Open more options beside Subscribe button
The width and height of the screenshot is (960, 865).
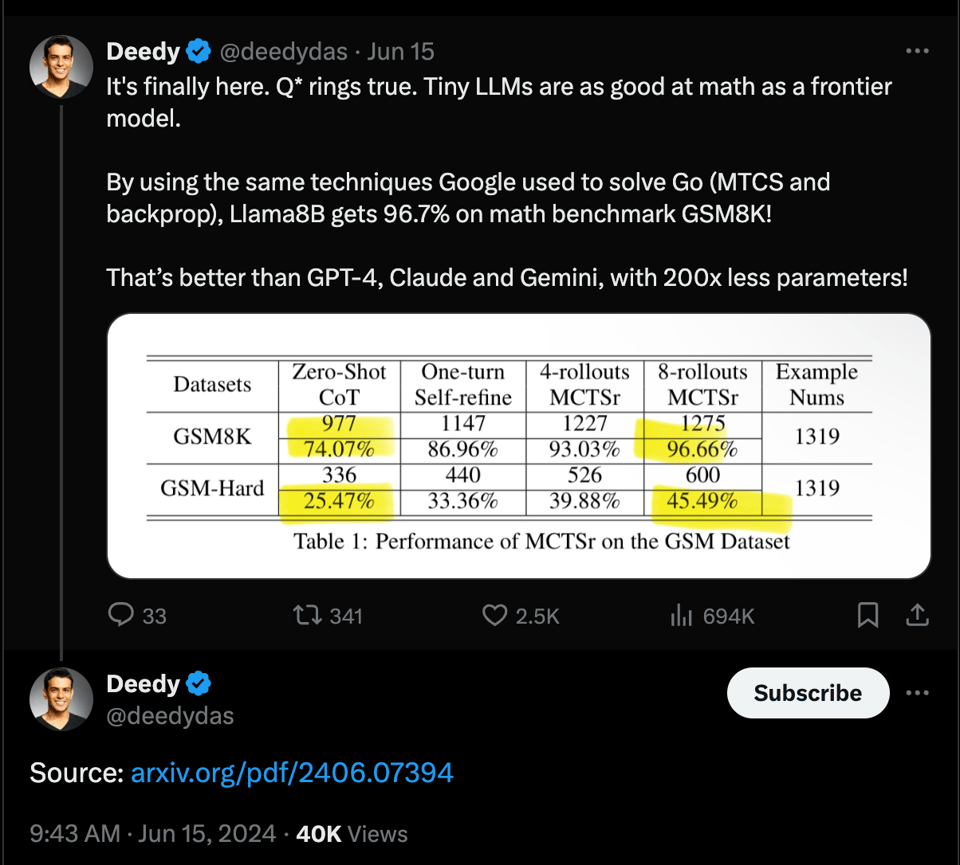pos(917,693)
